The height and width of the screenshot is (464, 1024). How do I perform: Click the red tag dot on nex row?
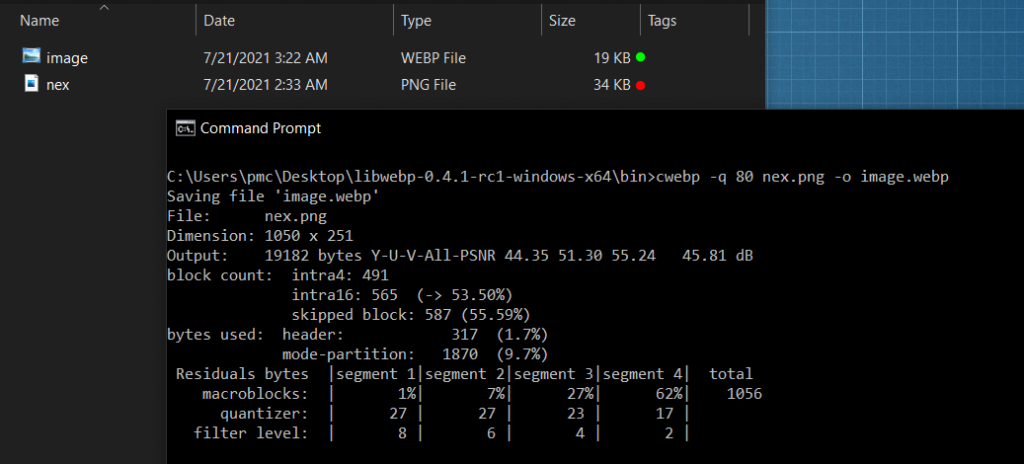pyautogui.click(x=640, y=86)
